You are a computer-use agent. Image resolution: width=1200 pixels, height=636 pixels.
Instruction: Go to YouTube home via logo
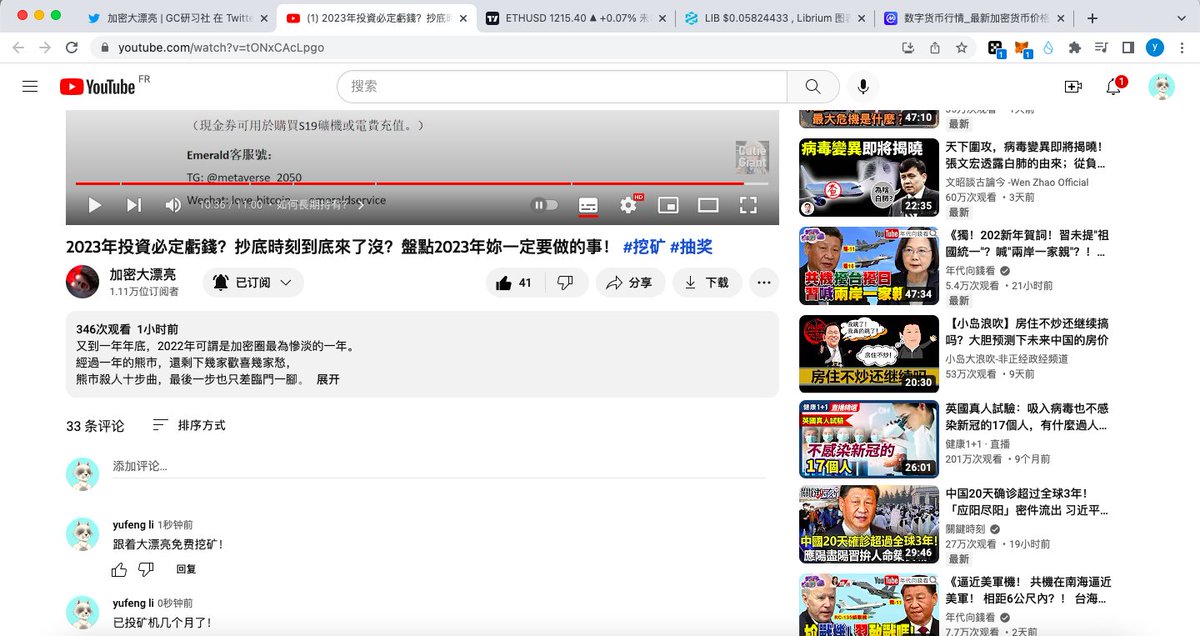(97, 87)
